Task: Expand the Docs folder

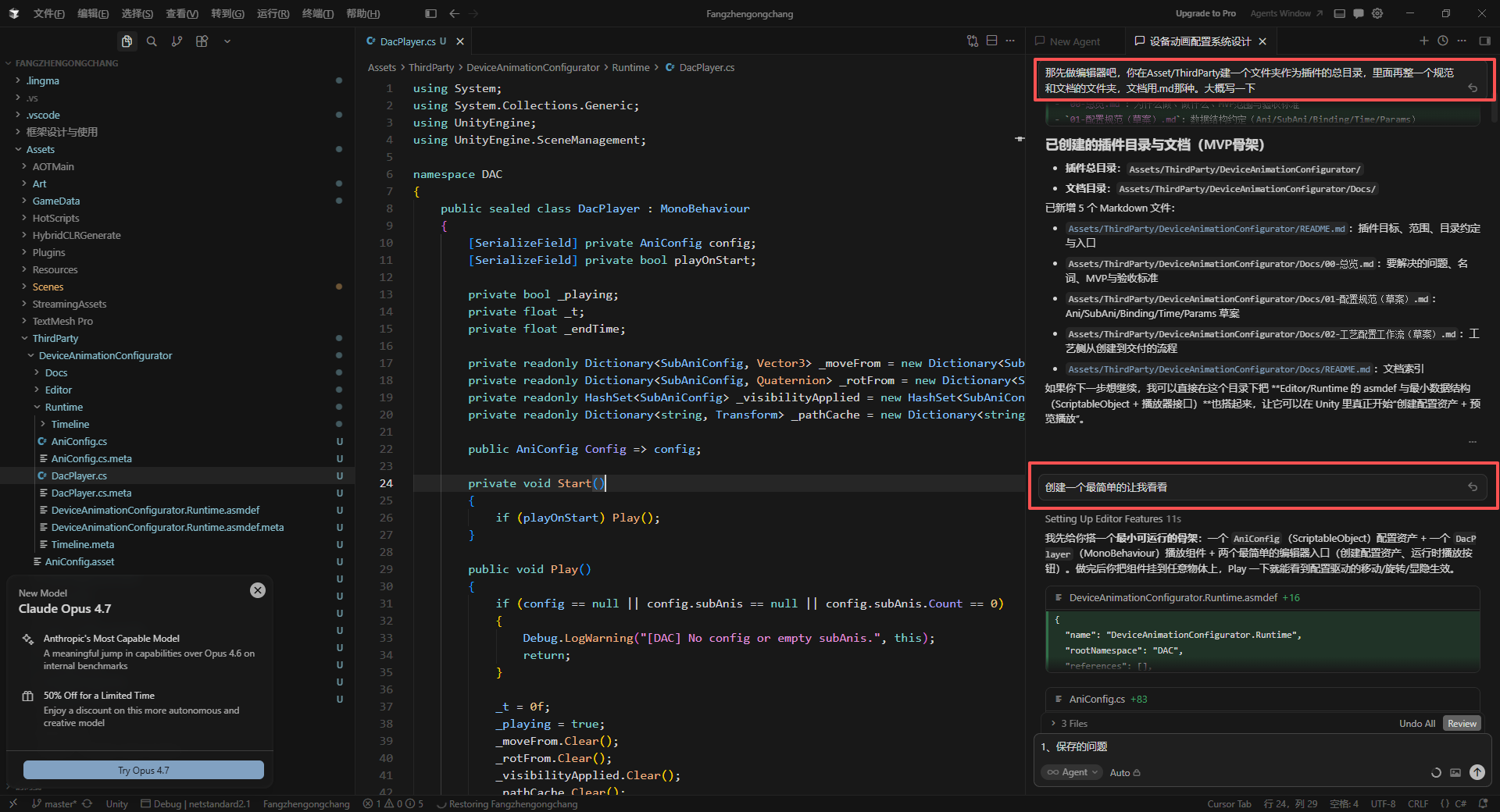Action: 55,372
